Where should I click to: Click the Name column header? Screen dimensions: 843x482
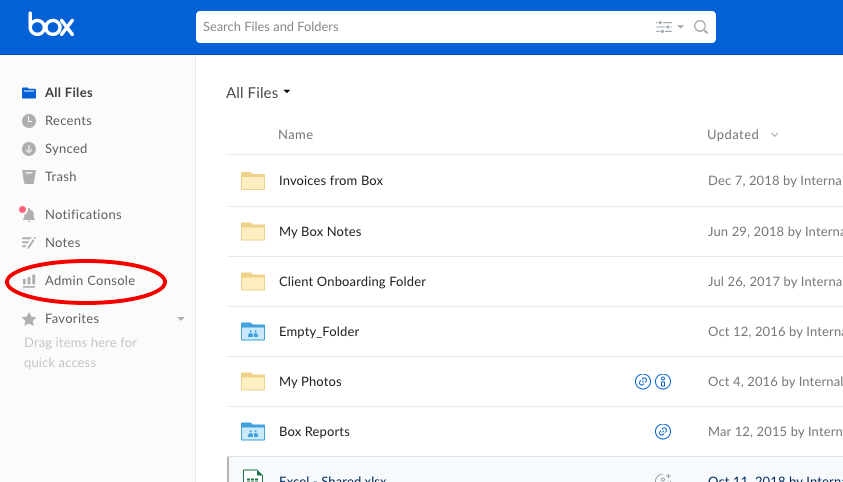295,134
